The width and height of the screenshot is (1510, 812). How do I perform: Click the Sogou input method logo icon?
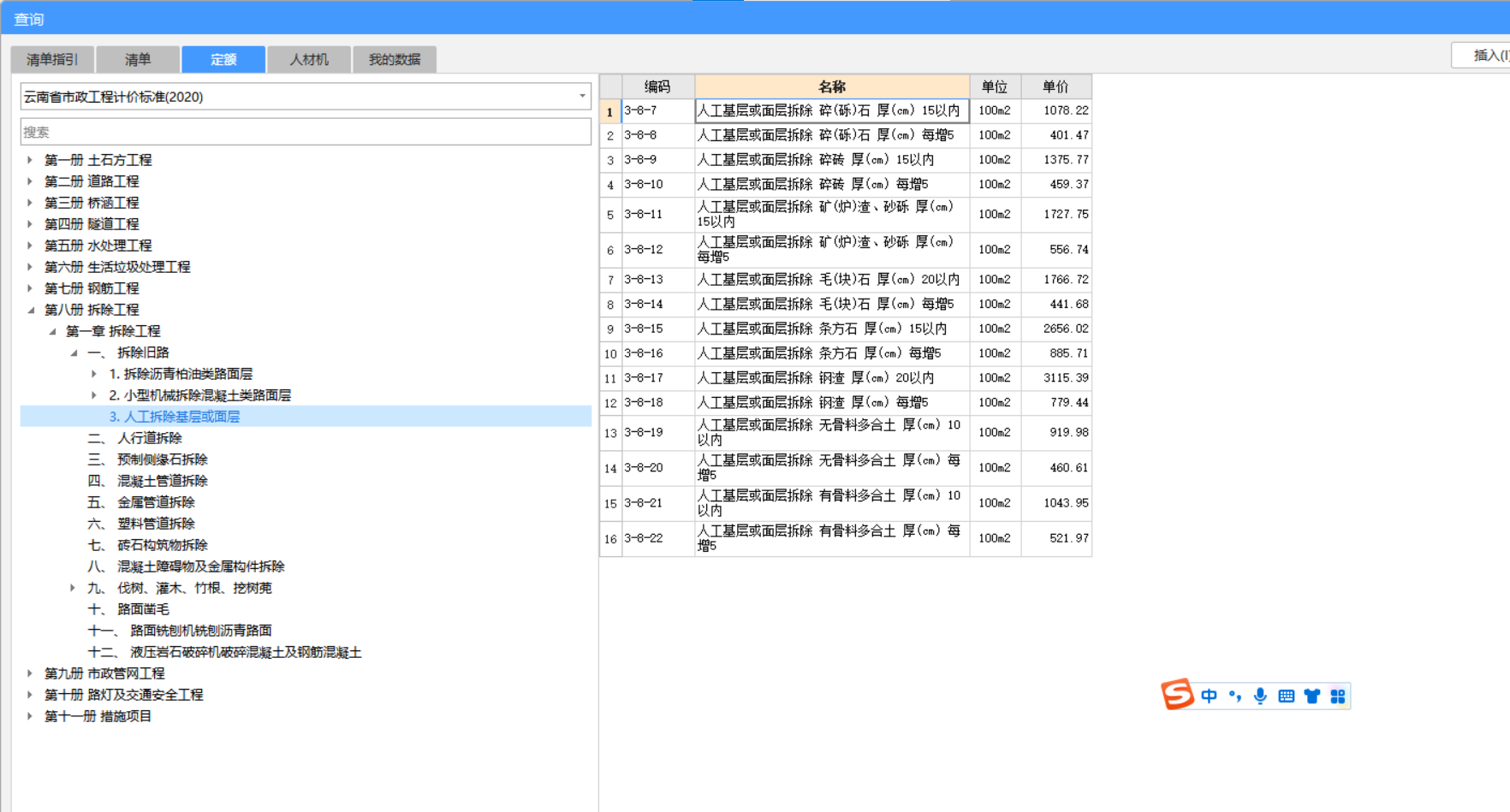pyautogui.click(x=1177, y=694)
